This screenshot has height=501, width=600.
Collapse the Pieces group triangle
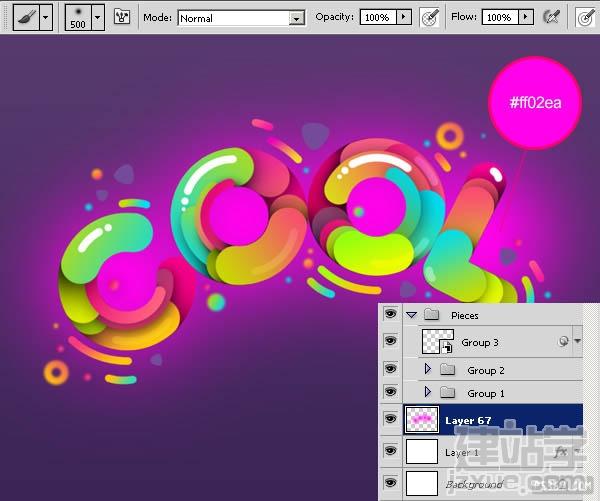click(x=412, y=315)
